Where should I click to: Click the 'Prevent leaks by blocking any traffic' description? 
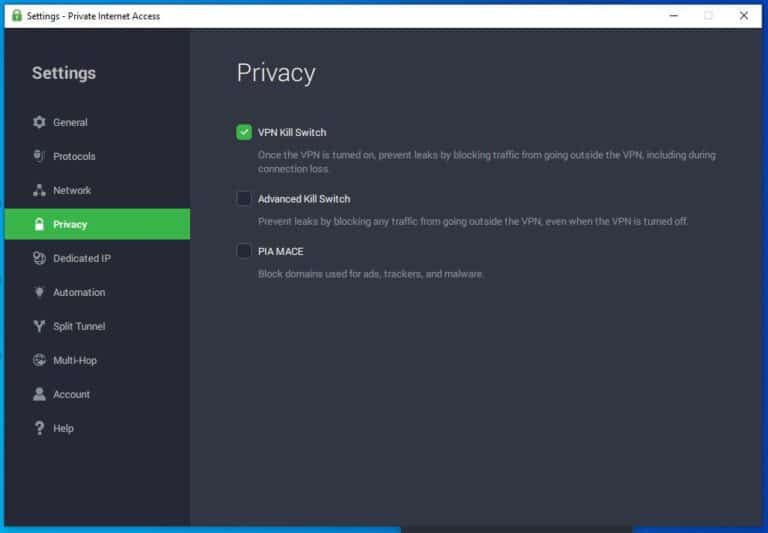pos(473,221)
